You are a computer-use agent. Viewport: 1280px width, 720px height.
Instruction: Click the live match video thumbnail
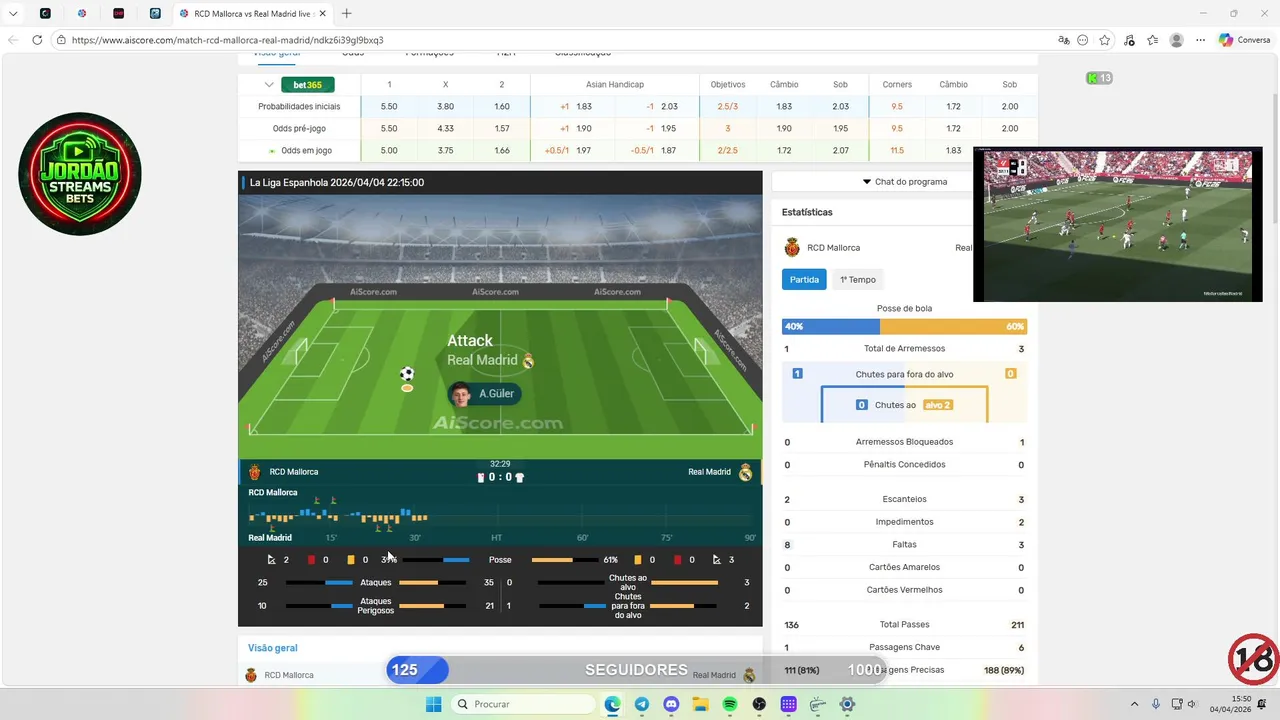1117,224
